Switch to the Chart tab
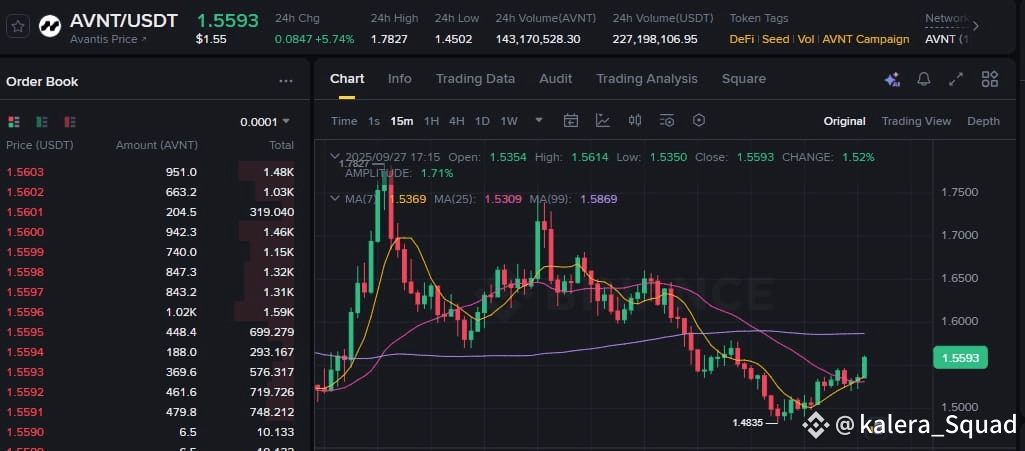Image resolution: width=1025 pixels, height=451 pixels. pos(347,79)
